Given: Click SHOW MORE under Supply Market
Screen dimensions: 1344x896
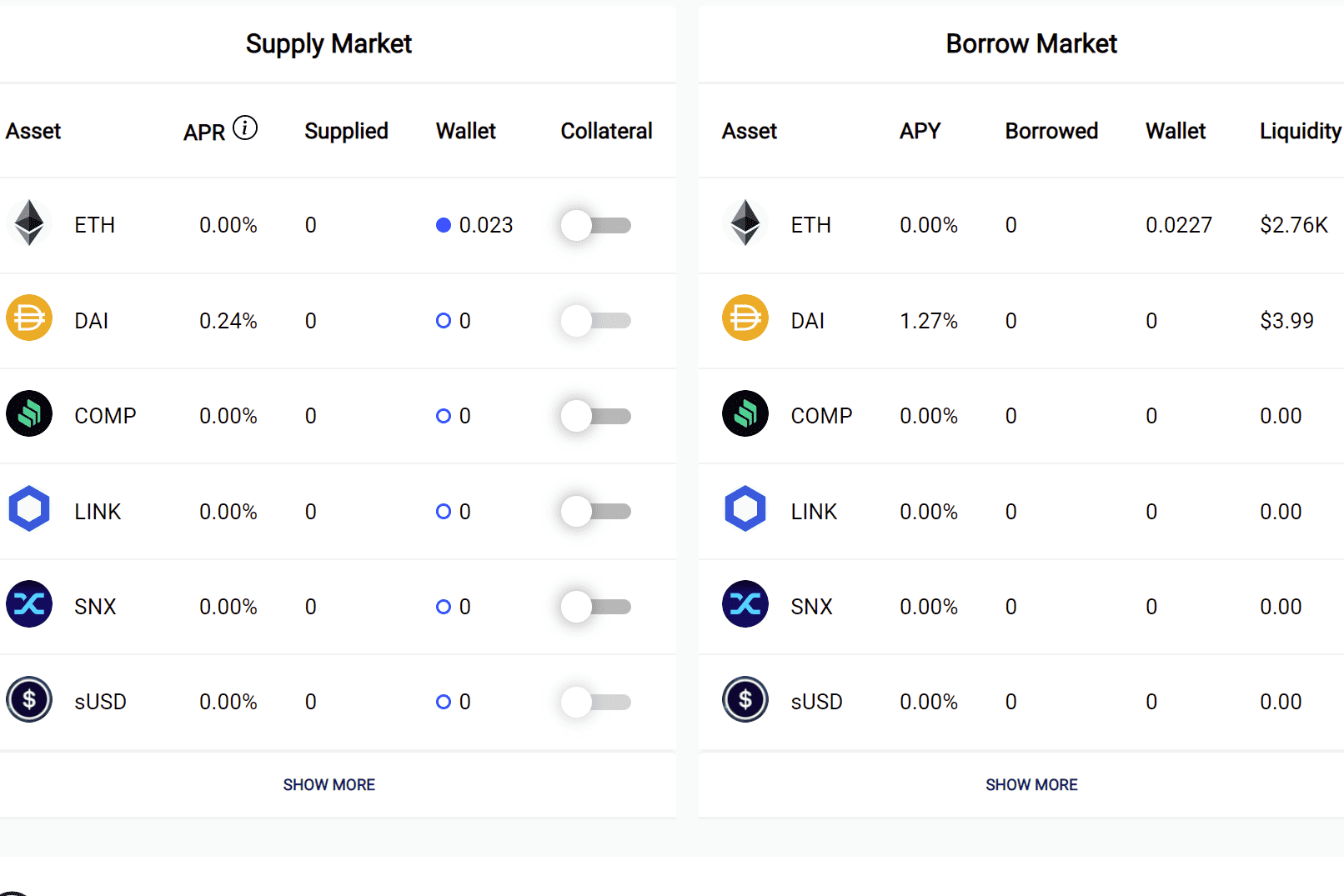Looking at the screenshot, I should [x=328, y=784].
